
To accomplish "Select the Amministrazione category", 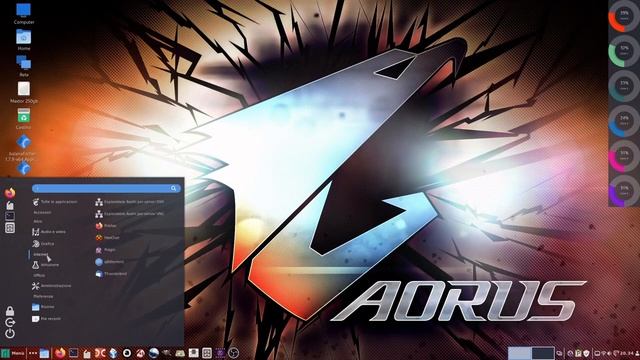I will 51,286.
